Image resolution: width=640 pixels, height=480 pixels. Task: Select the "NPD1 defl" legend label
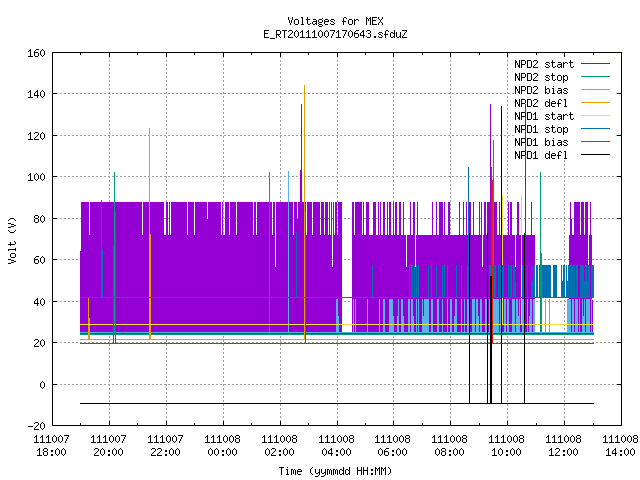click(x=541, y=156)
